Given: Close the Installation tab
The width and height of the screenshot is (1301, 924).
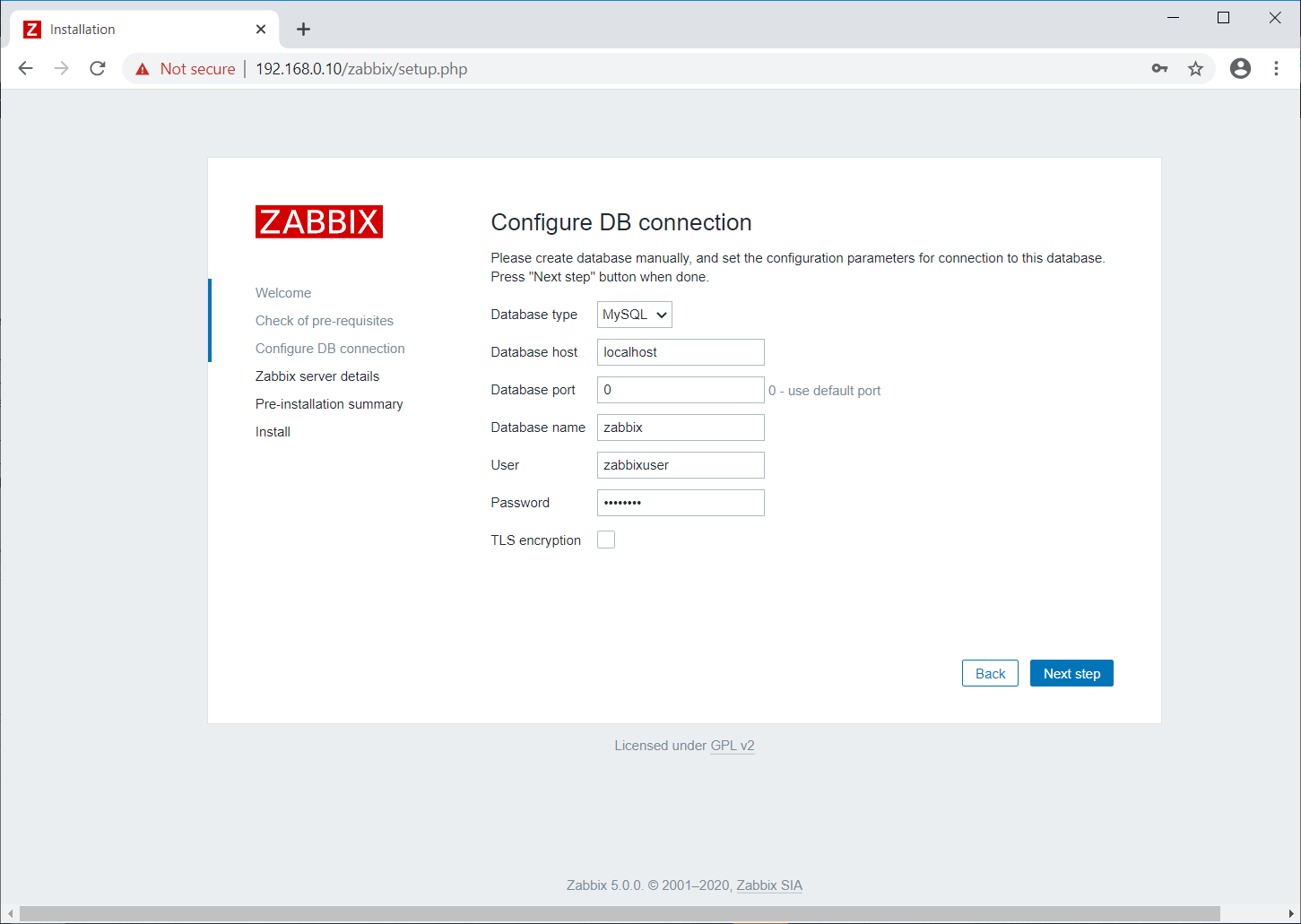Looking at the screenshot, I should point(261,30).
